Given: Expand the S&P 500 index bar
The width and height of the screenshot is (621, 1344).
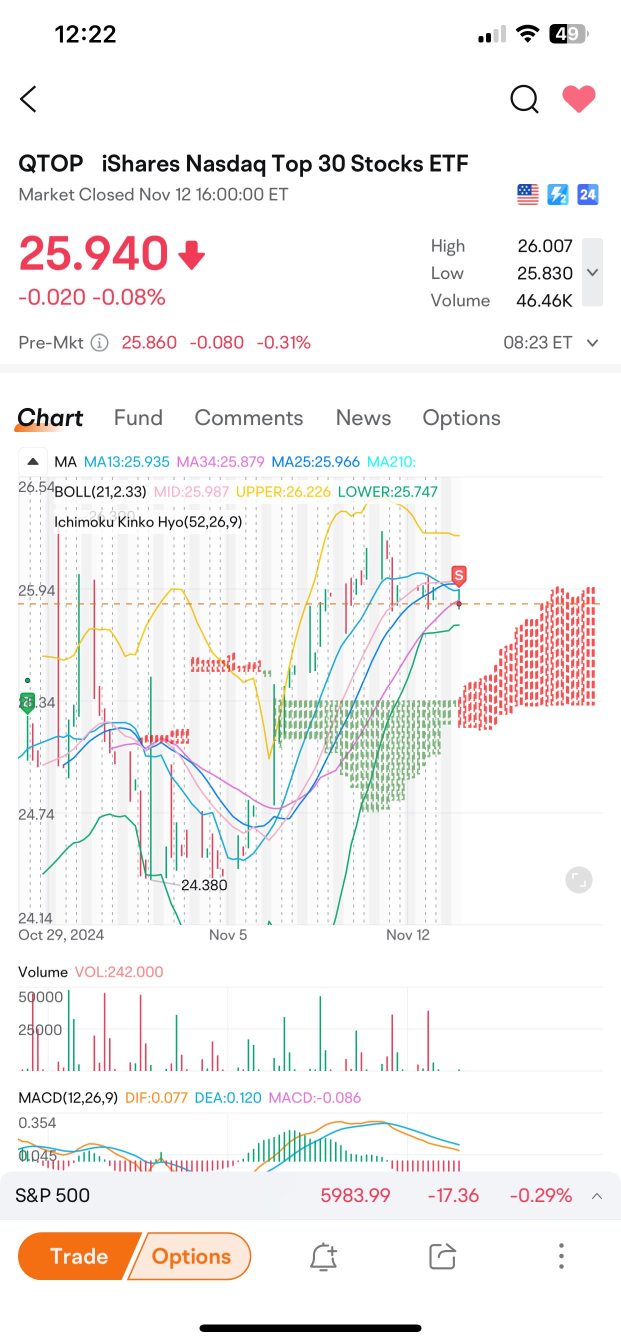Looking at the screenshot, I should 597,1195.
